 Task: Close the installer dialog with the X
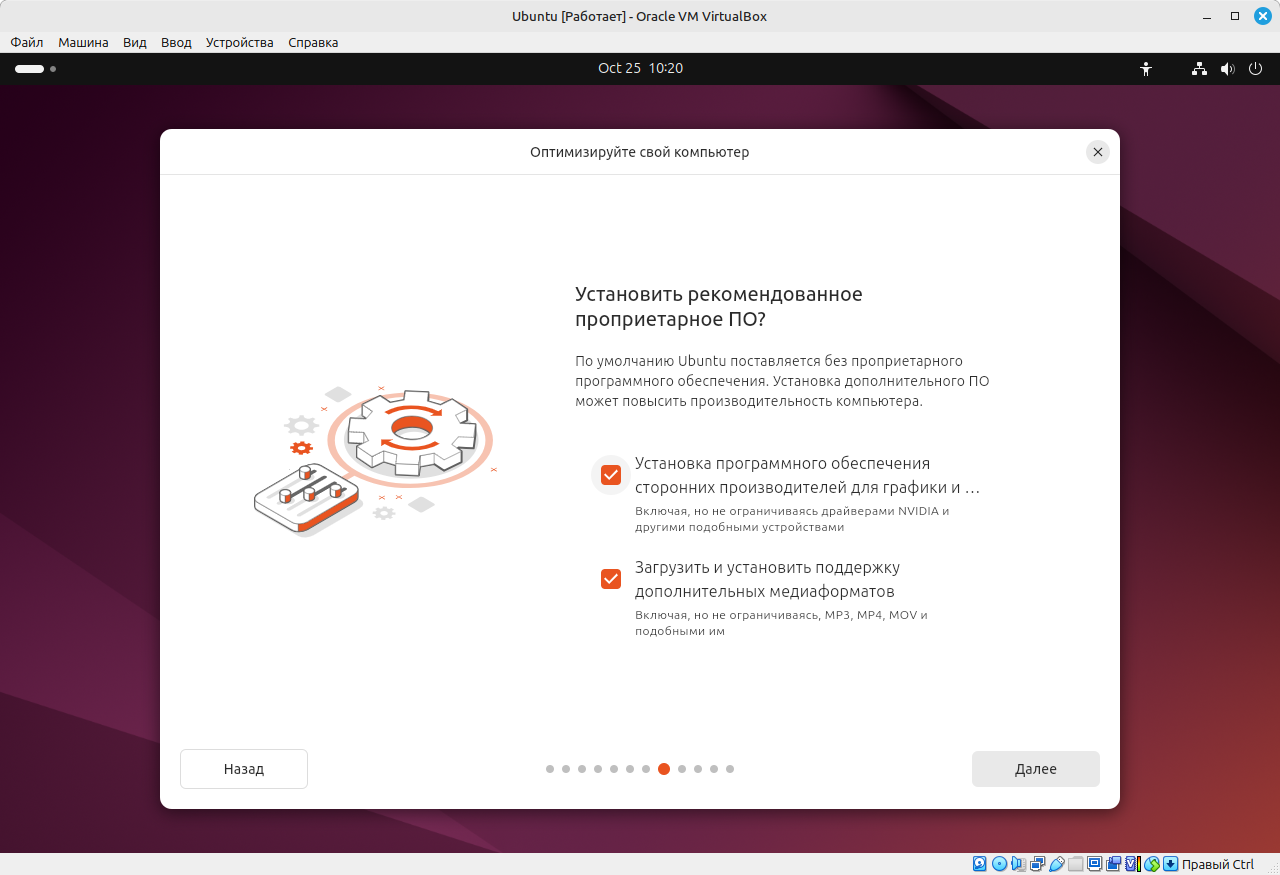(x=1098, y=152)
